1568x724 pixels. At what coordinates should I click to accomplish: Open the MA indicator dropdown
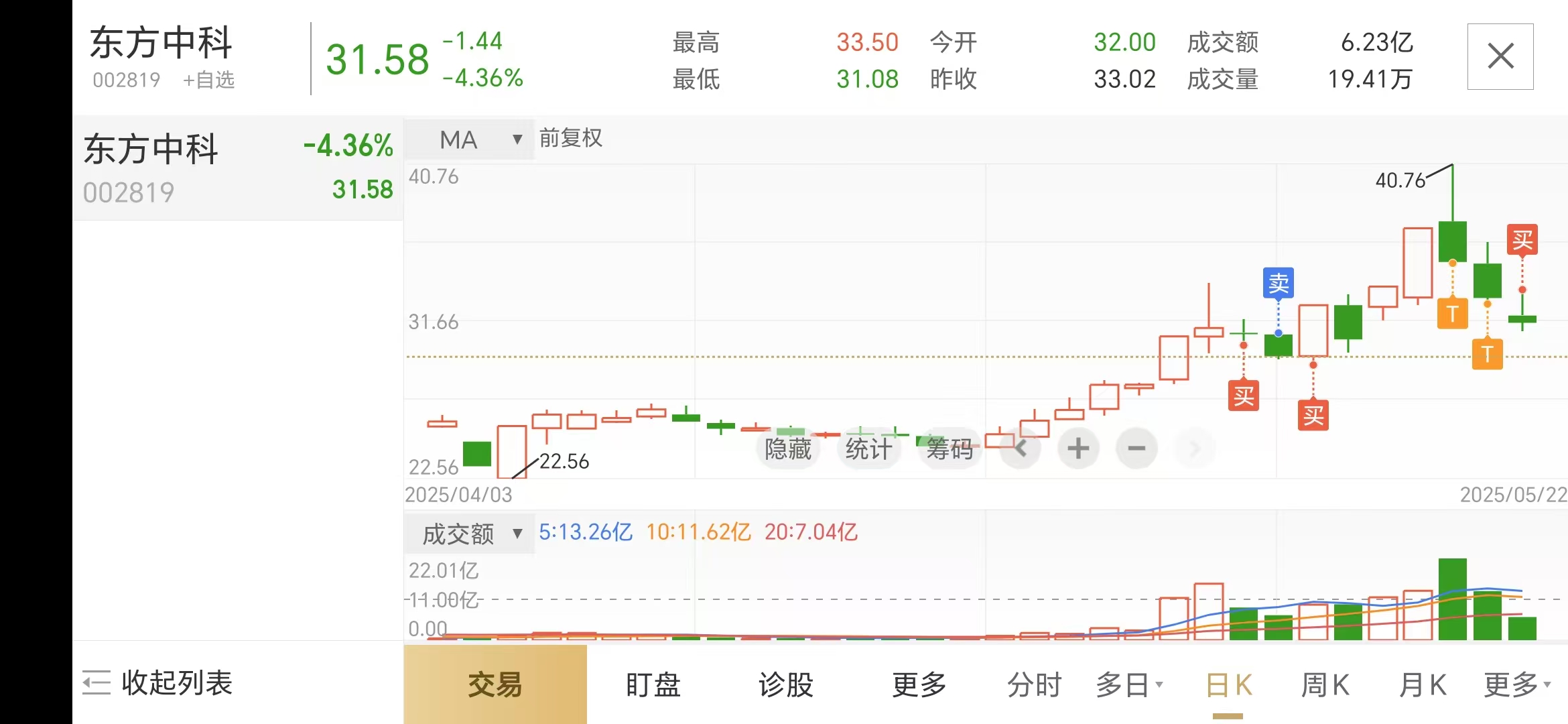469,139
